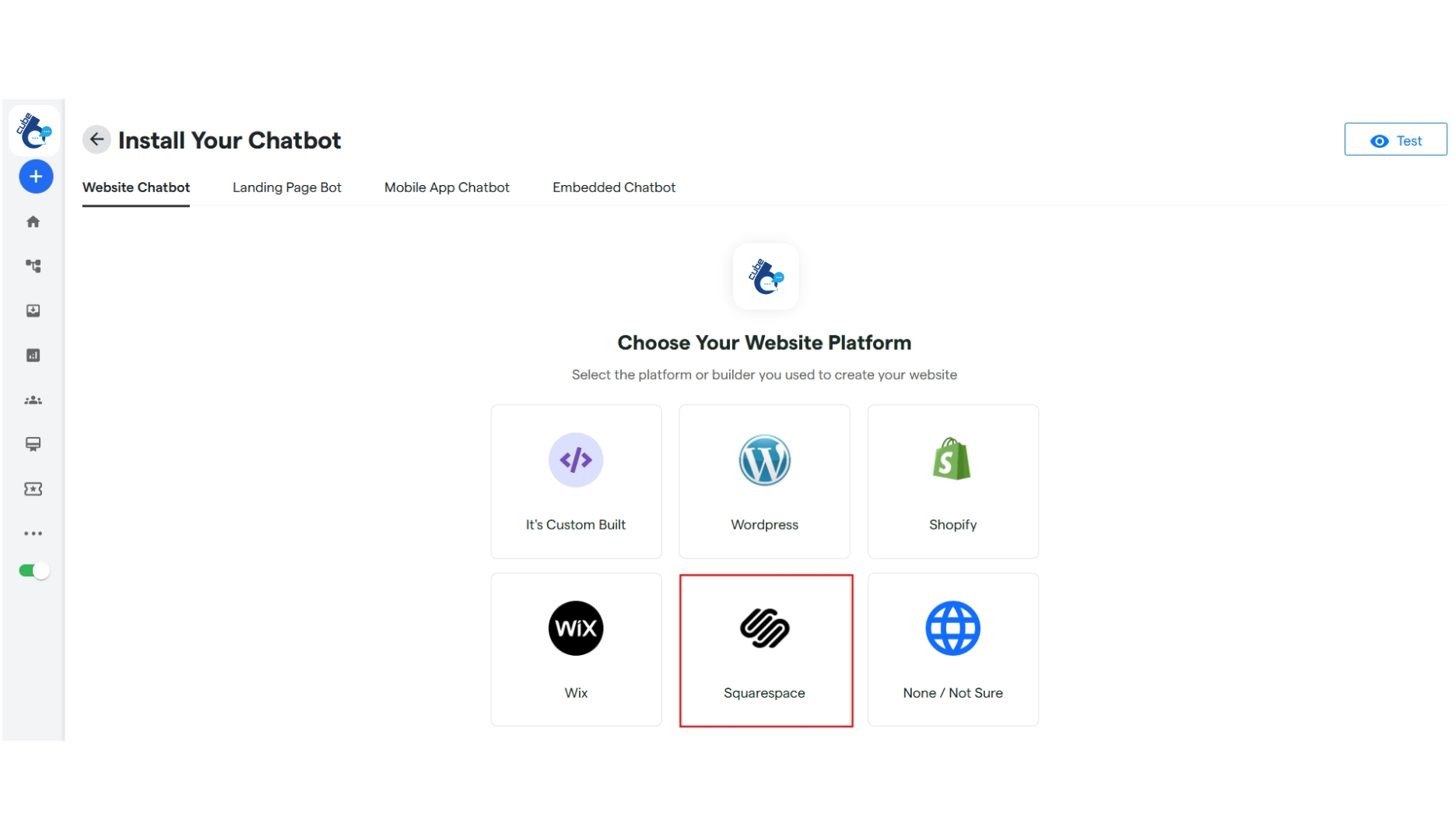Click the Cube chatbot logo at sidebar top
The height and width of the screenshot is (840, 1452).
[x=33, y=130]
